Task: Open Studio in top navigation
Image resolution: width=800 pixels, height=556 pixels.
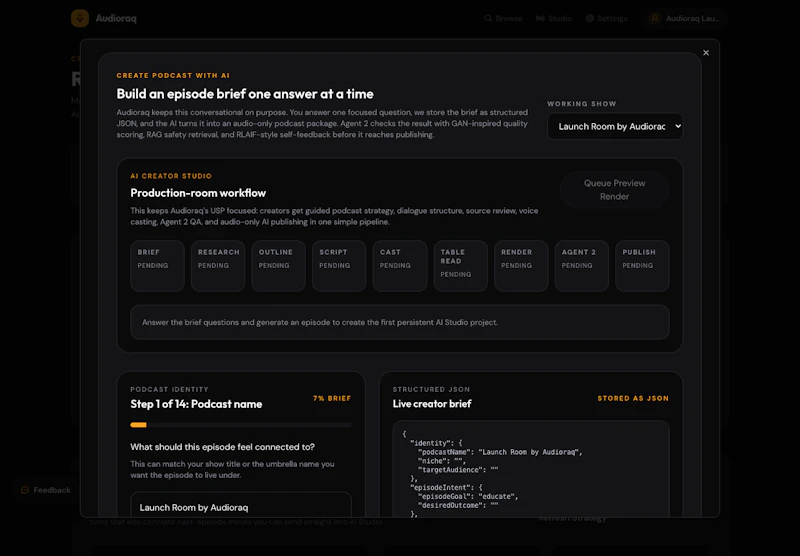Action: (554, 18)
